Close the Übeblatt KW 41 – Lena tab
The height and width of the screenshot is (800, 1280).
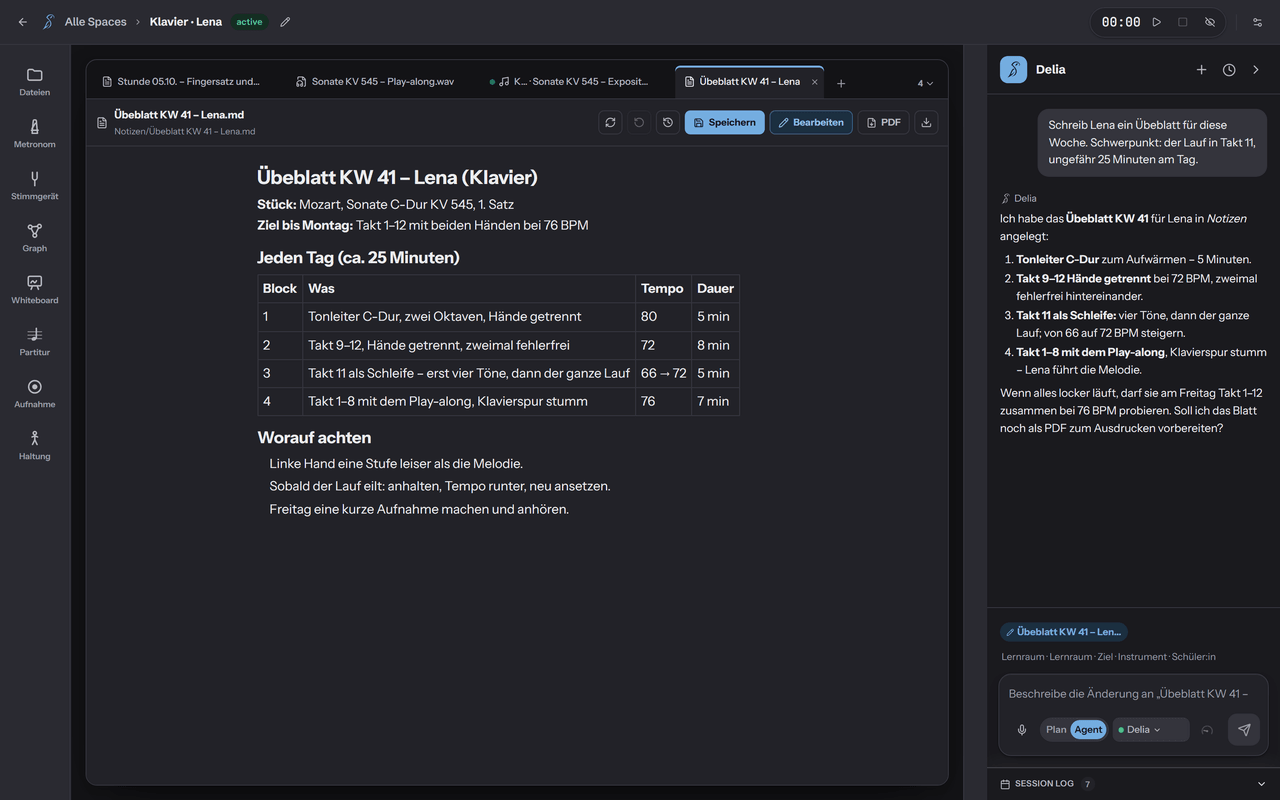pyautogui.click(x=815, y=82)
